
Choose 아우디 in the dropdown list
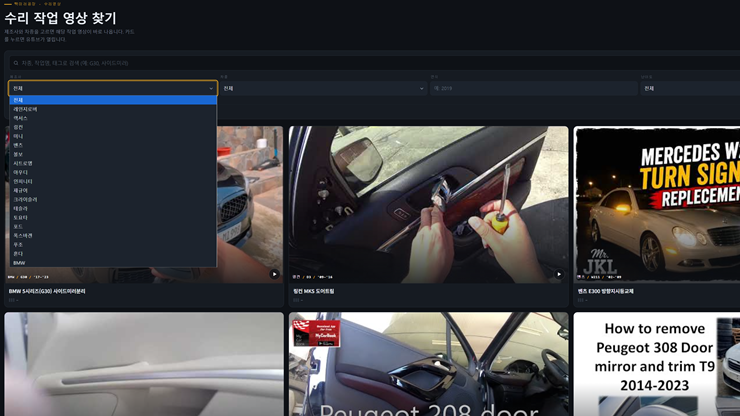pyautogui.click(x=113, y=172)
